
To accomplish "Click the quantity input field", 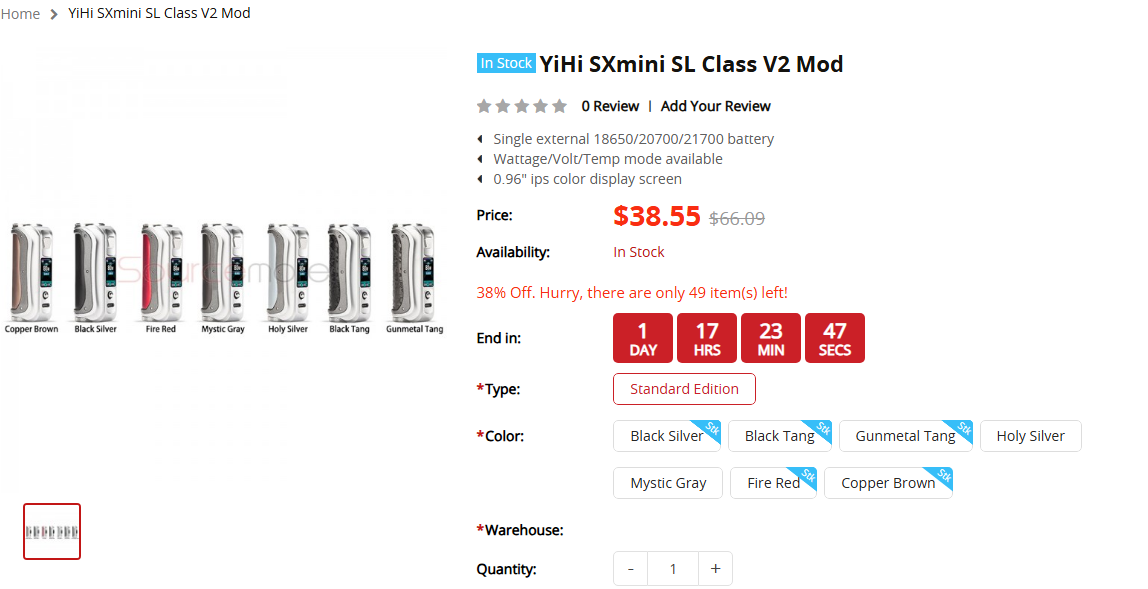I will (673, 569).
